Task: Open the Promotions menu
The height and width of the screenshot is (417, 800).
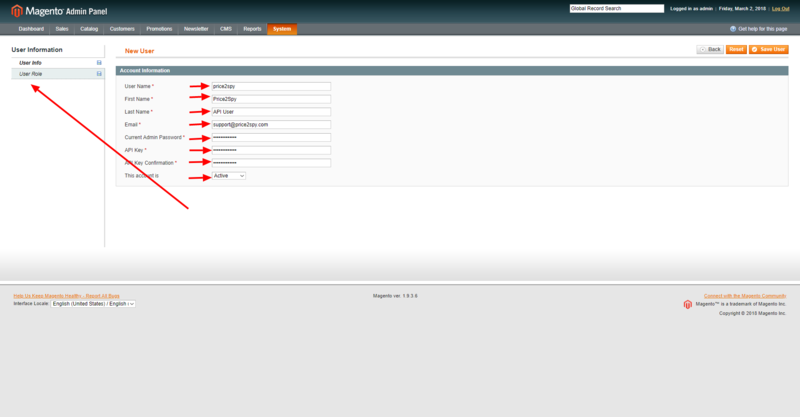Action: (x=159, y=29)
